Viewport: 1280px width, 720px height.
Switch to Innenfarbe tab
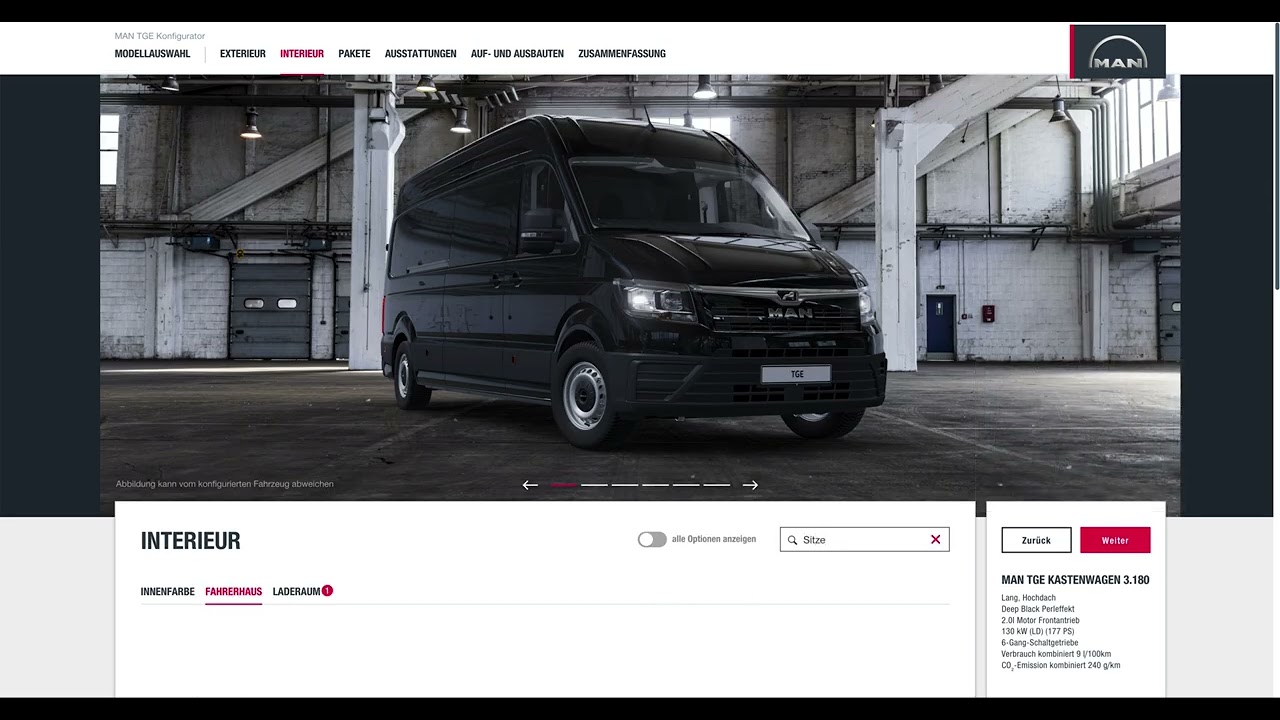tap(168, 592)
